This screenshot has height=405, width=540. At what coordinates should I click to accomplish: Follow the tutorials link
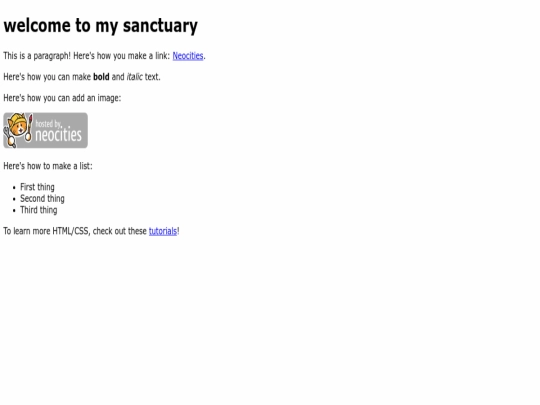click(x=163, y=231)
